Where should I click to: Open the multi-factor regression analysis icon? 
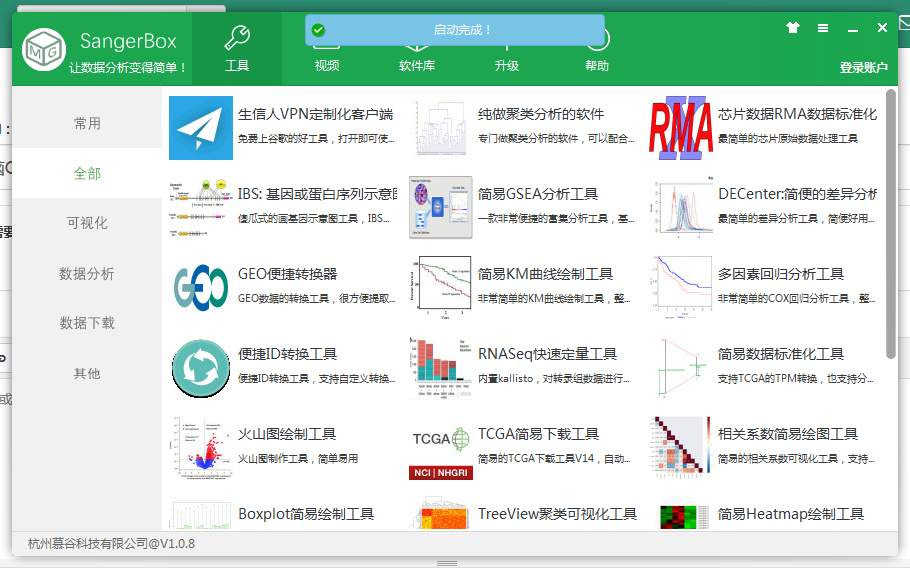681,288
